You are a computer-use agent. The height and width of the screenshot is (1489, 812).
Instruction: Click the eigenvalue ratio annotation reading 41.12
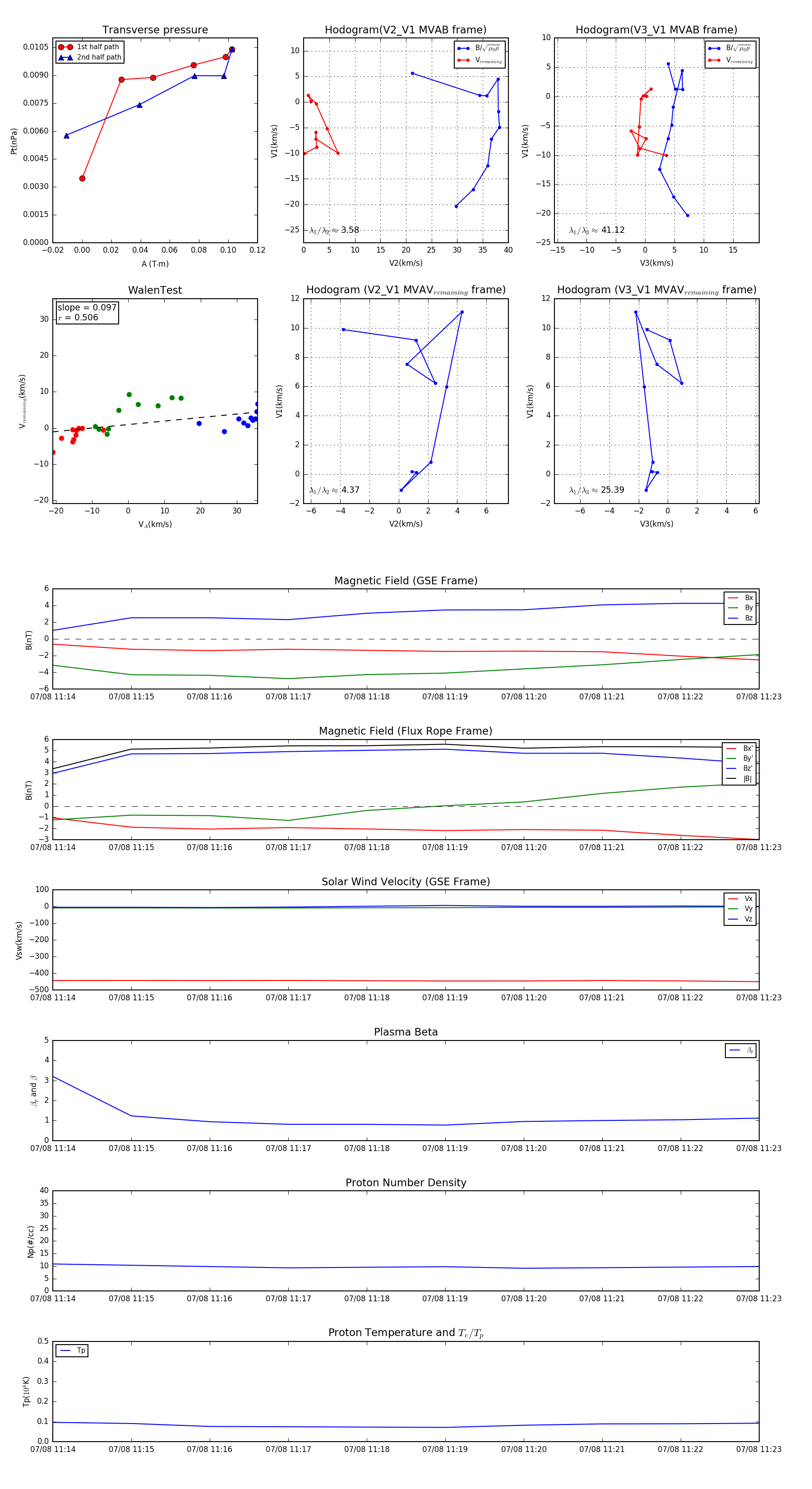tap(596, 230)
